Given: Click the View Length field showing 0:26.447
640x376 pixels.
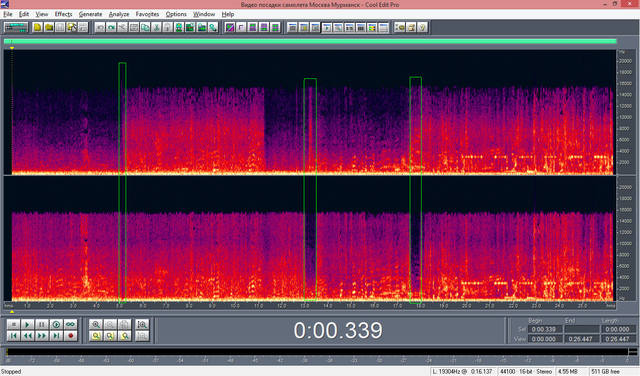Looking at the screenshot, I should click(618, 339).
